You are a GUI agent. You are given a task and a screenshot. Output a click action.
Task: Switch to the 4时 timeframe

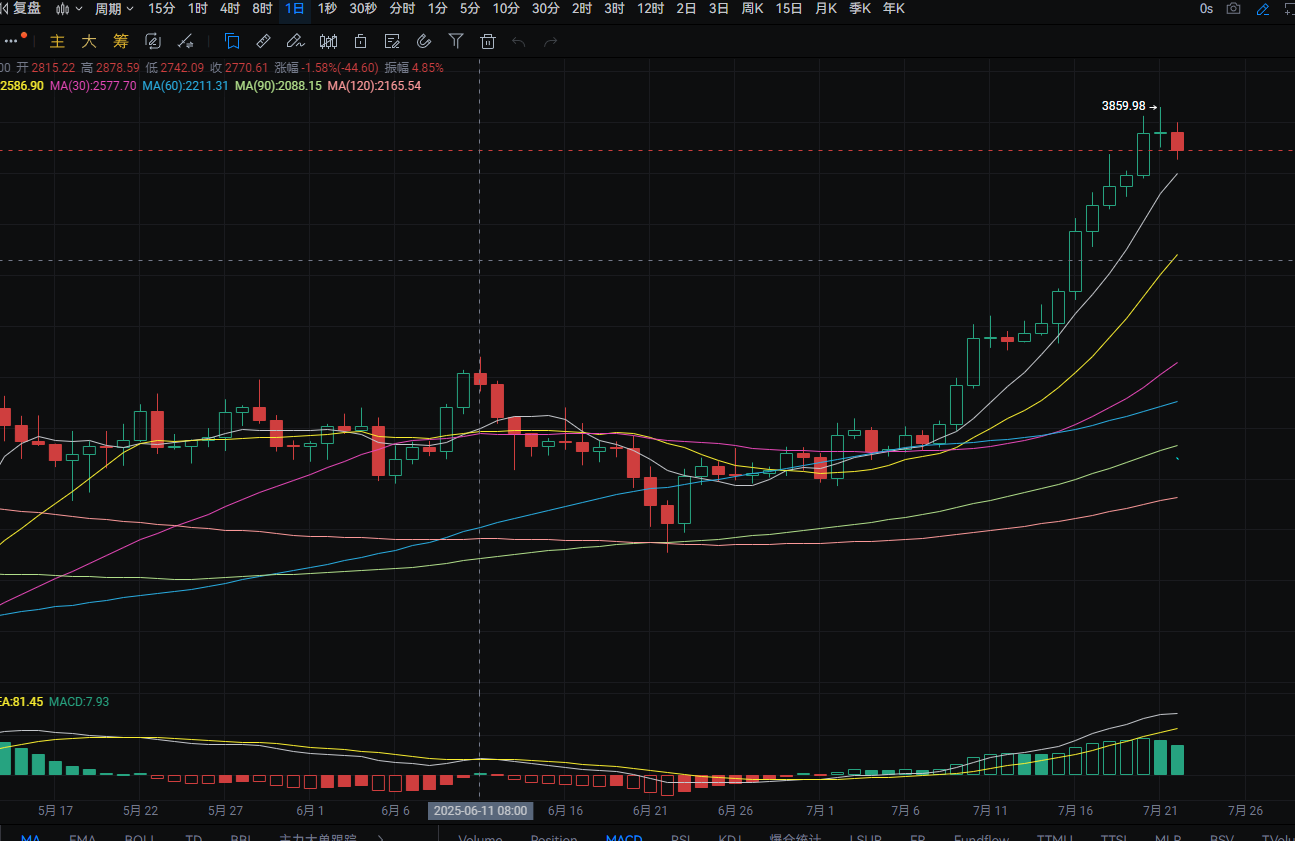tap(230, 9)
